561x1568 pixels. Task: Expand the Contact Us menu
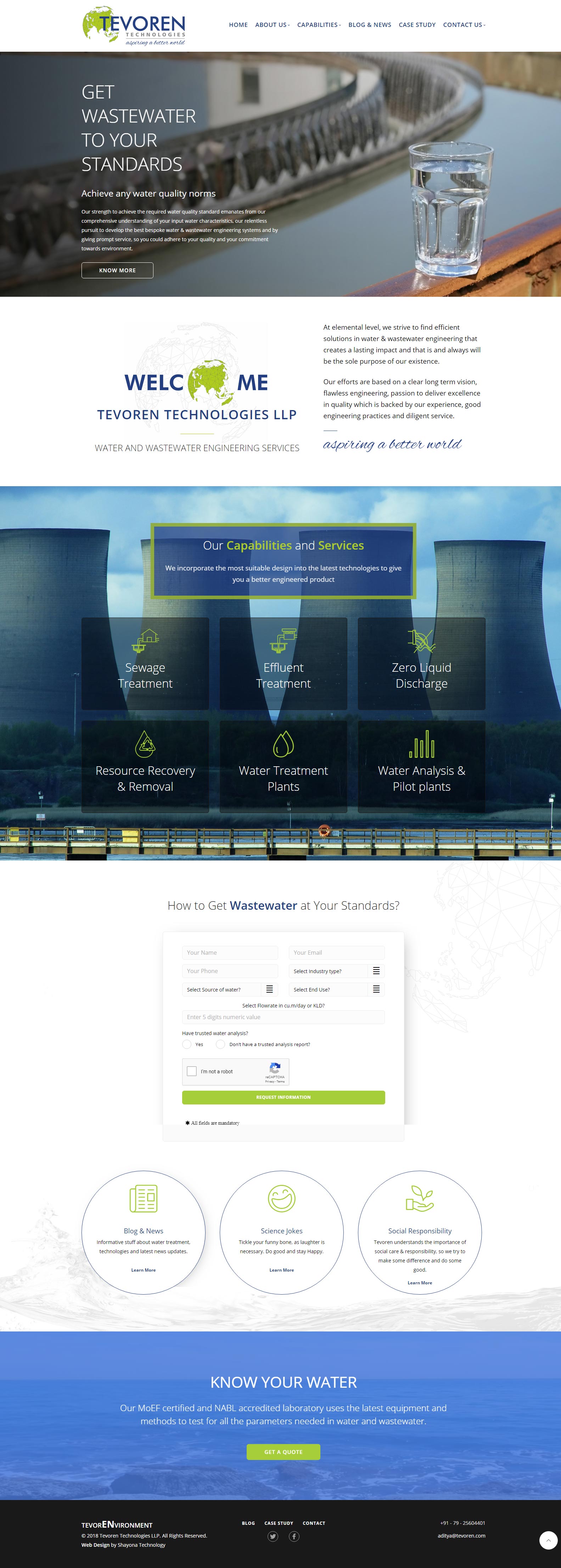(464, 25)
